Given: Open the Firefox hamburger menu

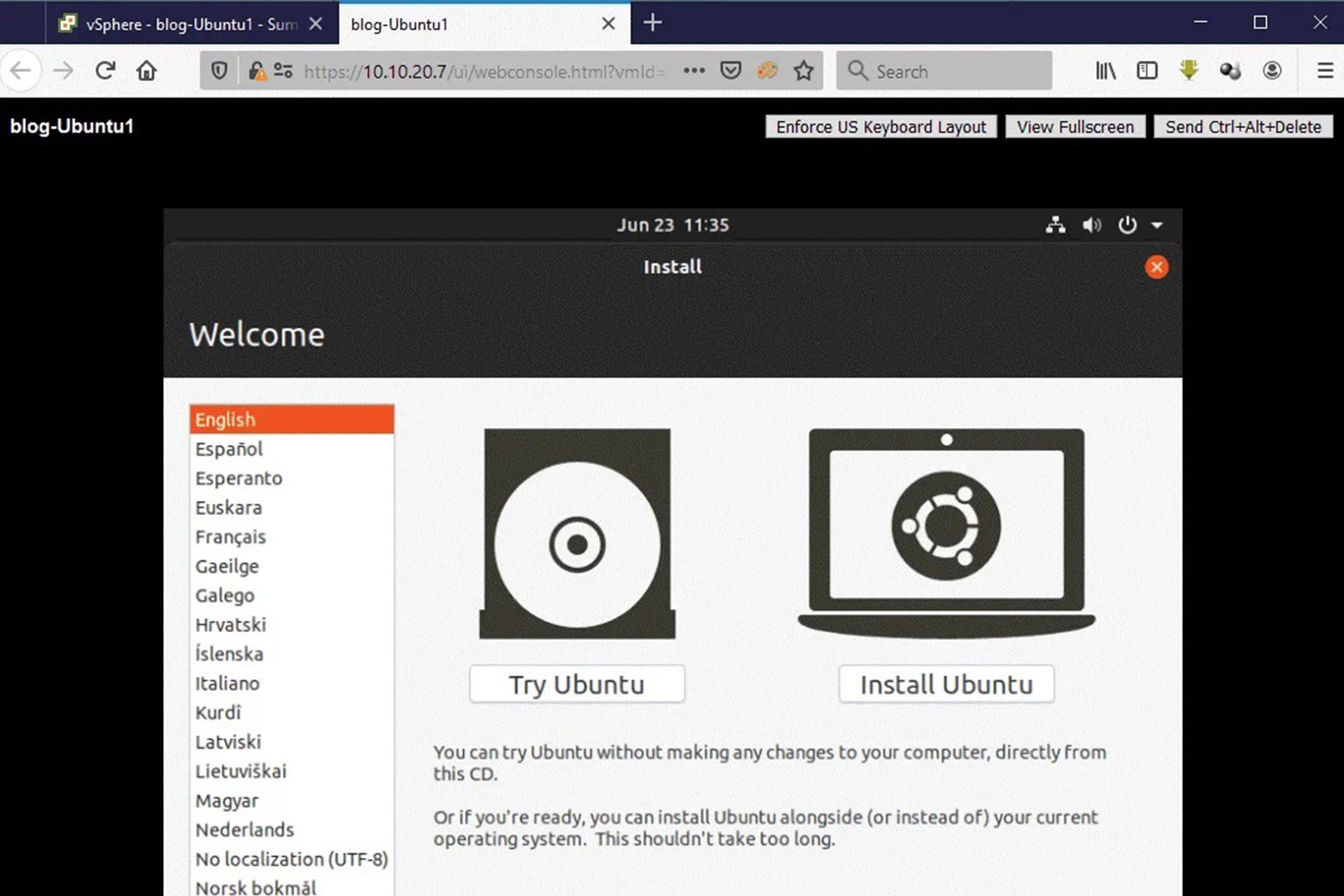Looking at the screenshot, I should pos(1324,71).
